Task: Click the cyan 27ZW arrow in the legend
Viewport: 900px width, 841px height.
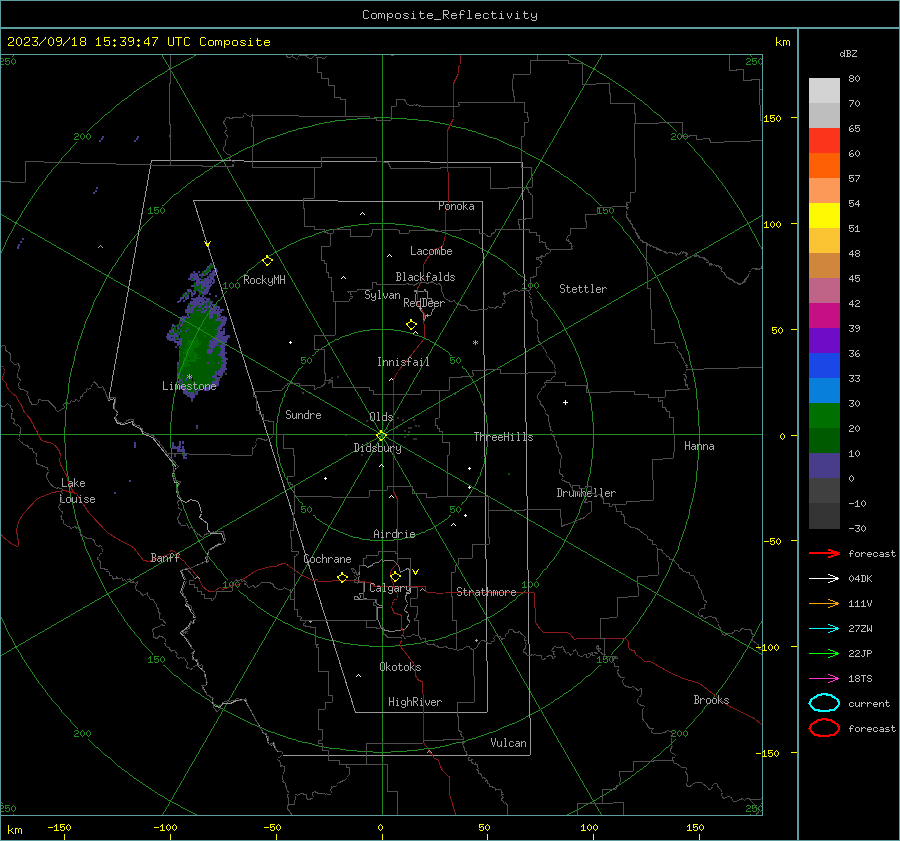Action: (824, 628)
